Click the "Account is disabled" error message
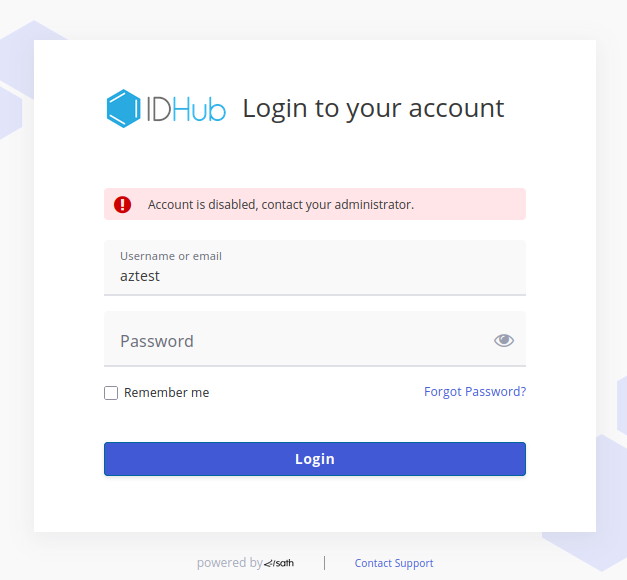Screen dimensions: 627x580 (x=280, y=204)
